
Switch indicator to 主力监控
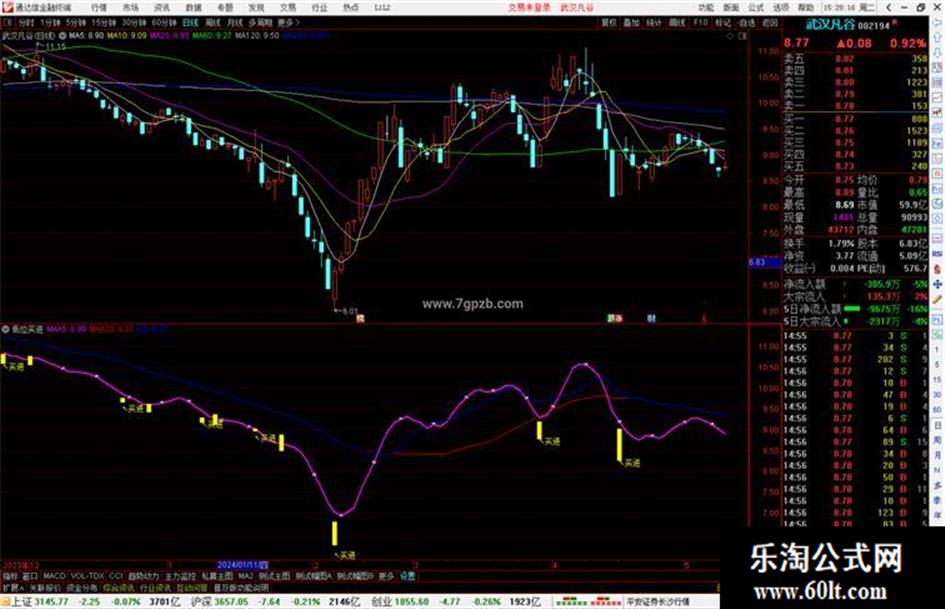click(181, 576)
